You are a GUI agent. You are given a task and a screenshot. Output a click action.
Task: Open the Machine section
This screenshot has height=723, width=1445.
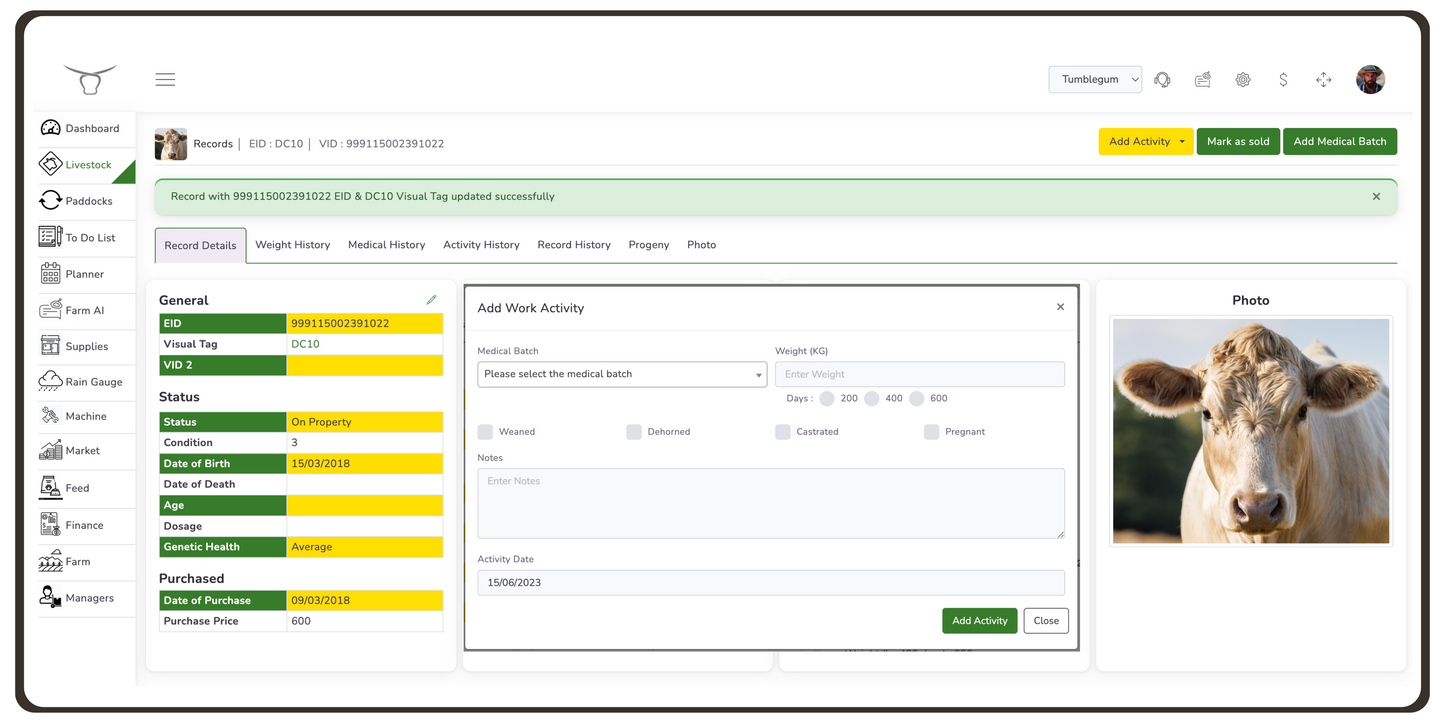[x=84, y=415]
